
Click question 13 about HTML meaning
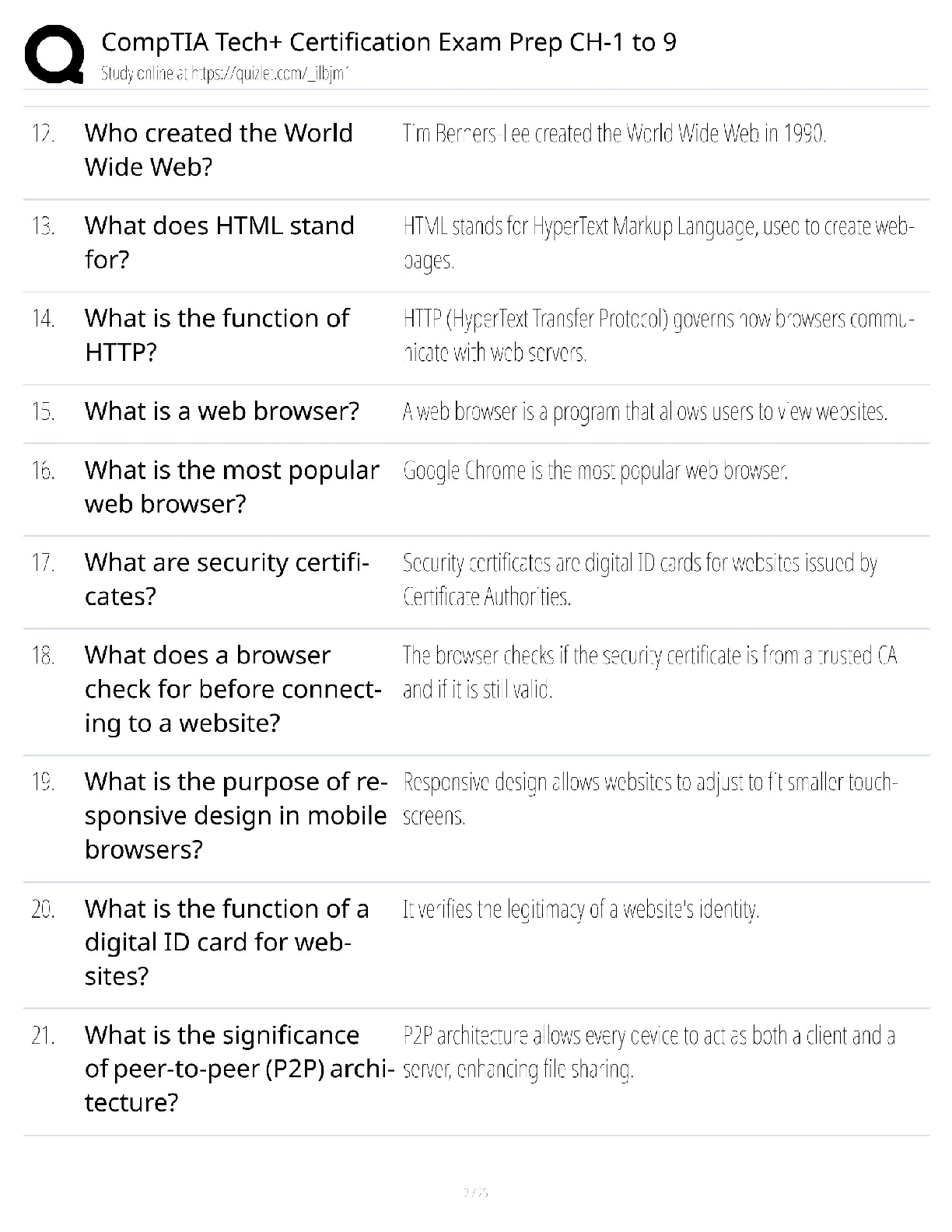(219, 242)
